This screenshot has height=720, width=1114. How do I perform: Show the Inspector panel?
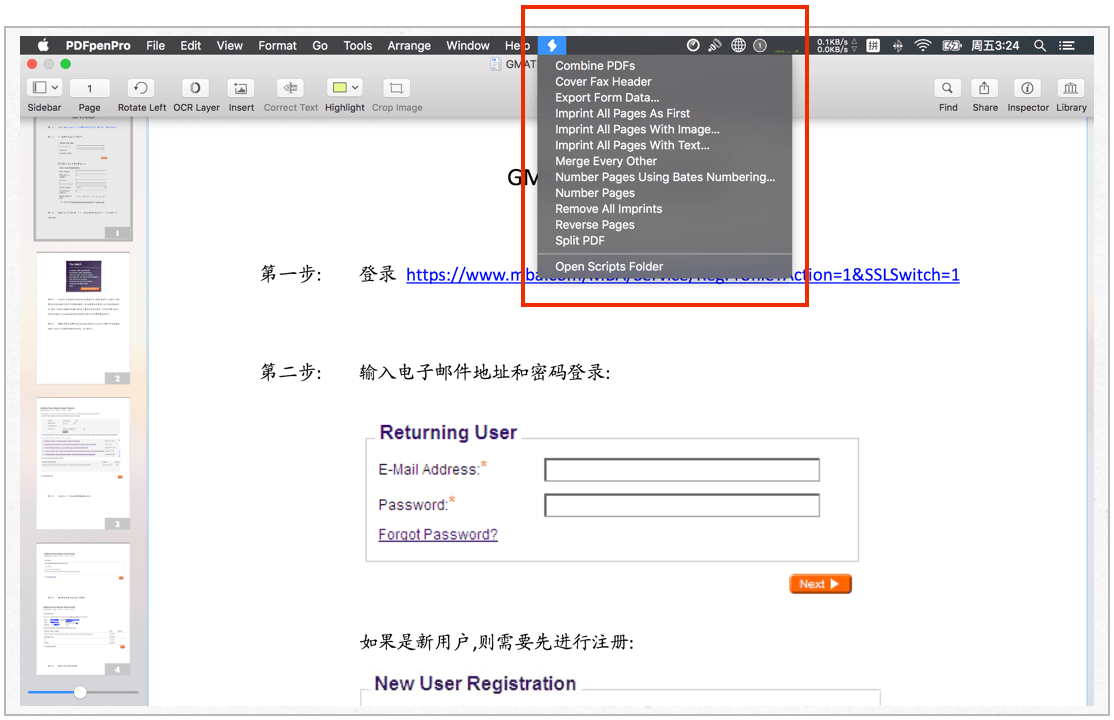tap(1027, 87)
